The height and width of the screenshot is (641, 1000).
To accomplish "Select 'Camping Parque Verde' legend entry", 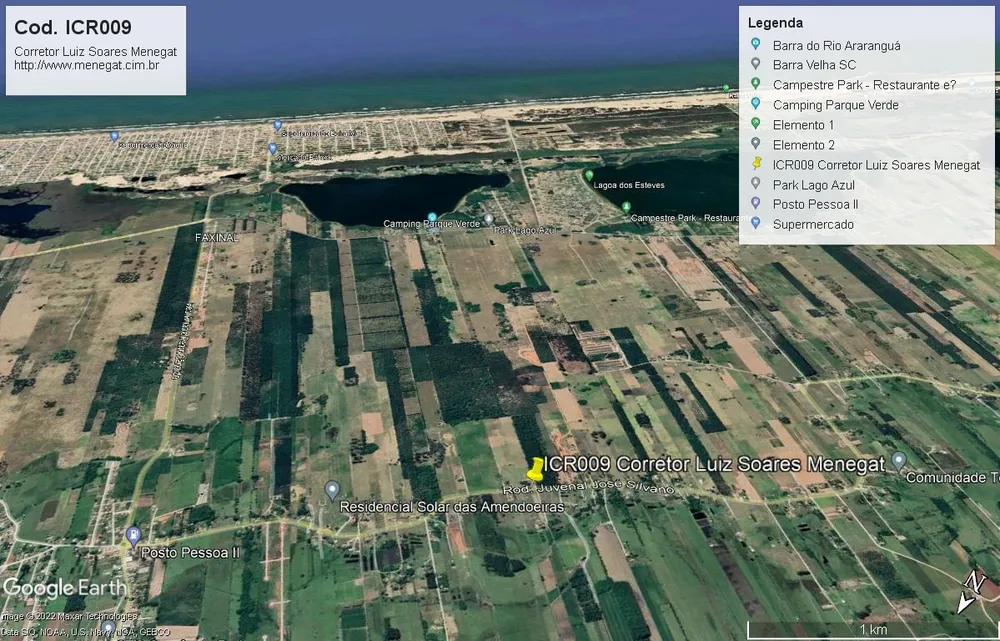I will coord(835,105).
